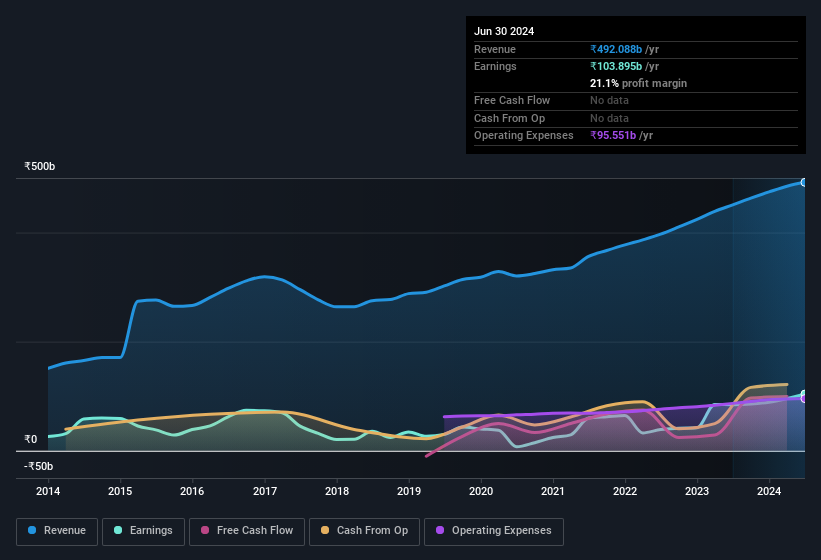This screenshot has width=821, height=560.
Task: Select the 2024 x-axis year label
Action: (x=769, y=491)
